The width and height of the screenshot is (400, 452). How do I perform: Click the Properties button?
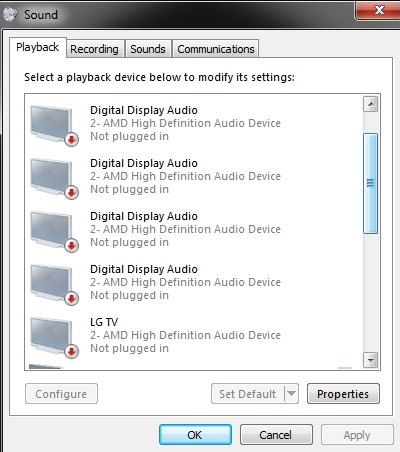point(343,394)
